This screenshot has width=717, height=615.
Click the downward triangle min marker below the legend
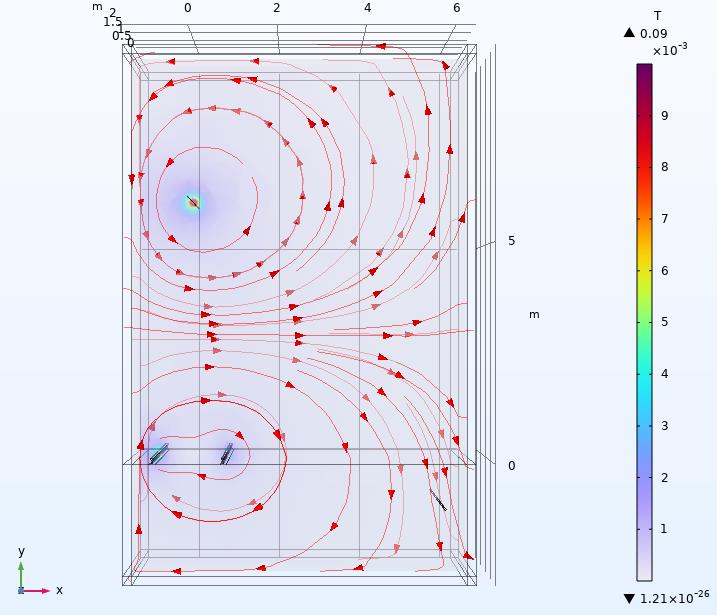coord(629,598)
